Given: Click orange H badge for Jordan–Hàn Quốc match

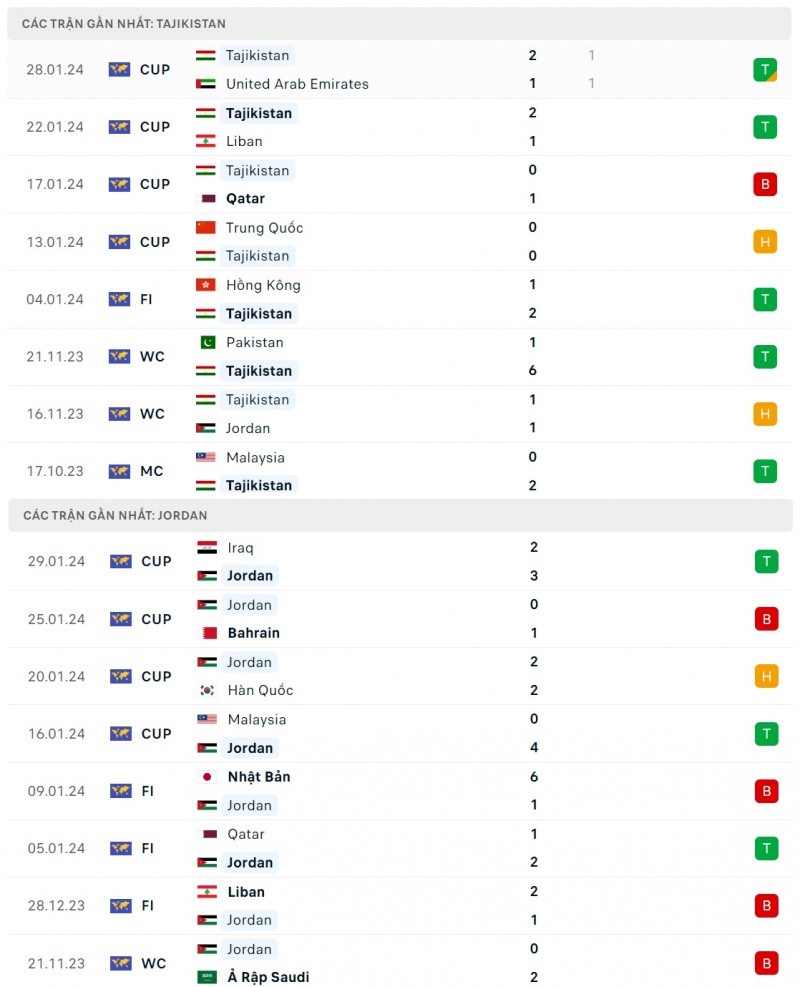Looking at the screenshot, I should [766, 676].
